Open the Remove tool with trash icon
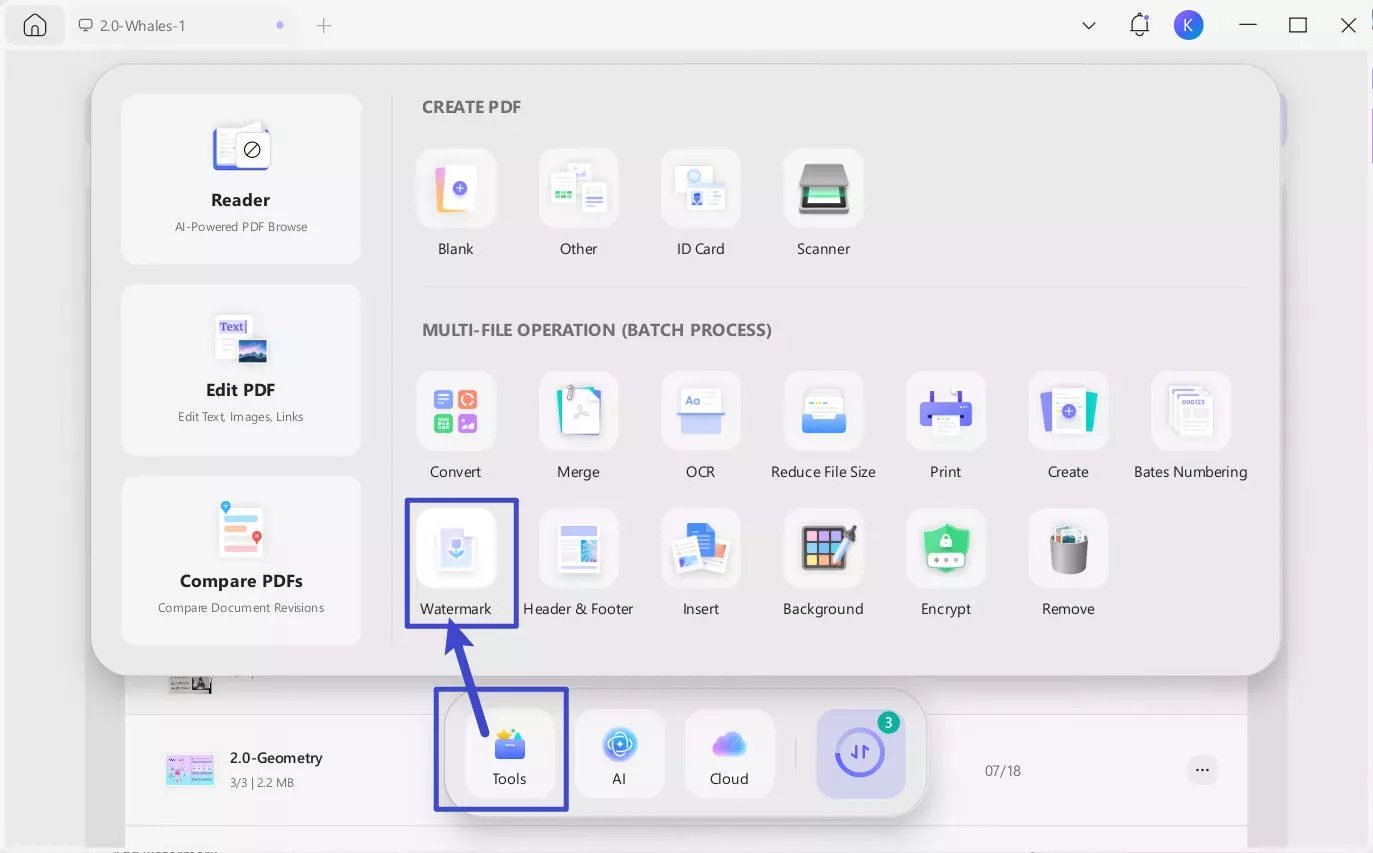The height and width of the screenshot is (853, 1373). [x=1068, y=548]
